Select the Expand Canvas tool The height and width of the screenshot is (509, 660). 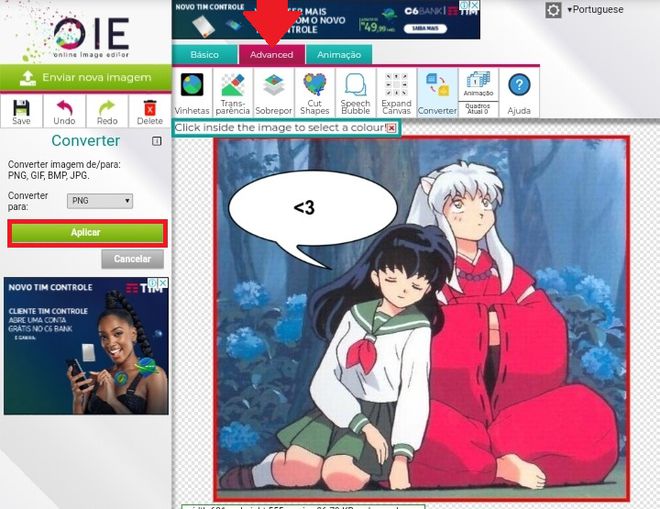pyautogui.click(x=396, y=93)
